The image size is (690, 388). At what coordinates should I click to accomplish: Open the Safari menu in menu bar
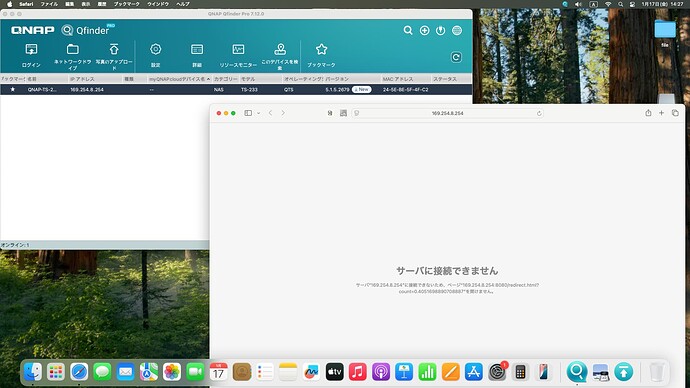(26, 4)
